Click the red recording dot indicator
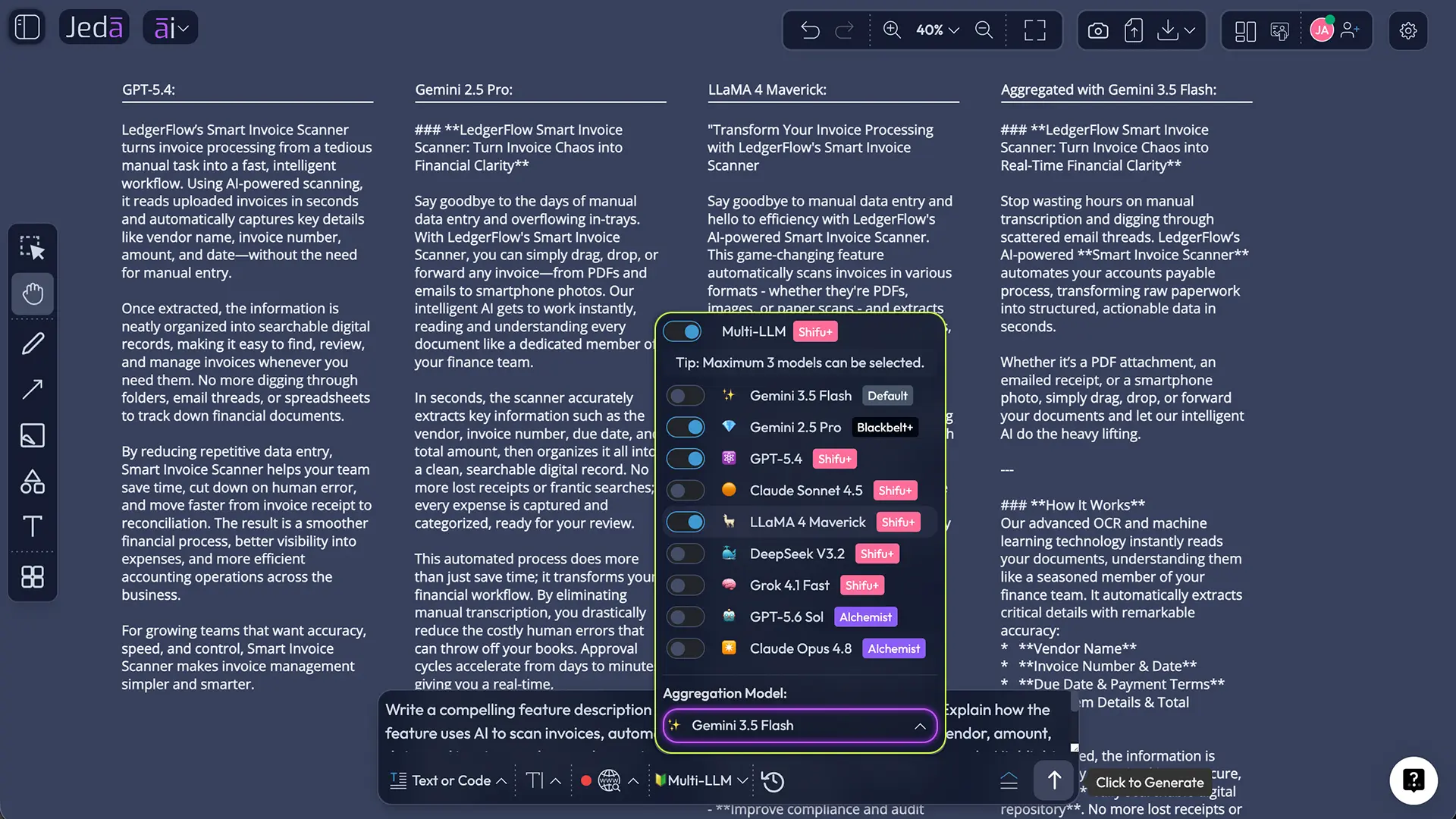The height and width of the screenshot is (819, 1456). click(586, 780)
